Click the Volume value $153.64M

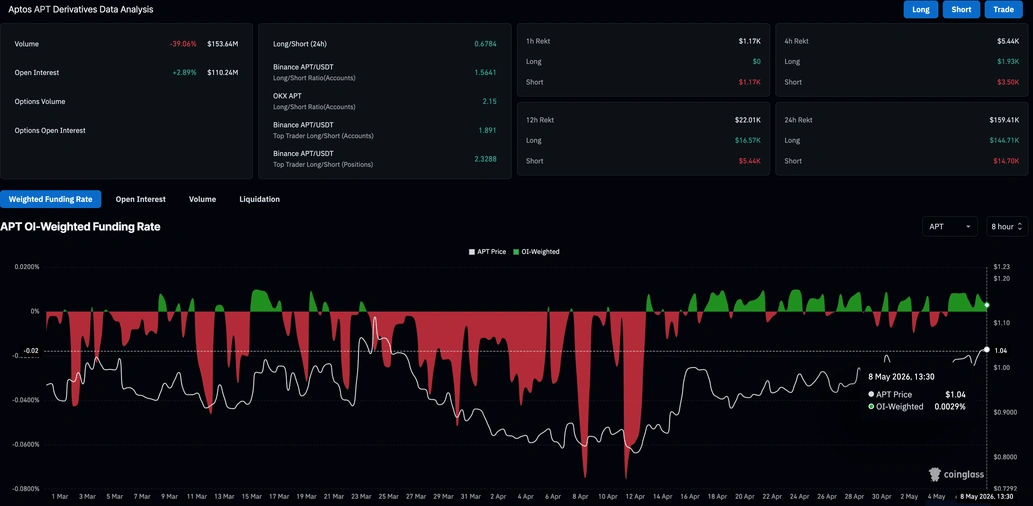(x=222, y=44)
